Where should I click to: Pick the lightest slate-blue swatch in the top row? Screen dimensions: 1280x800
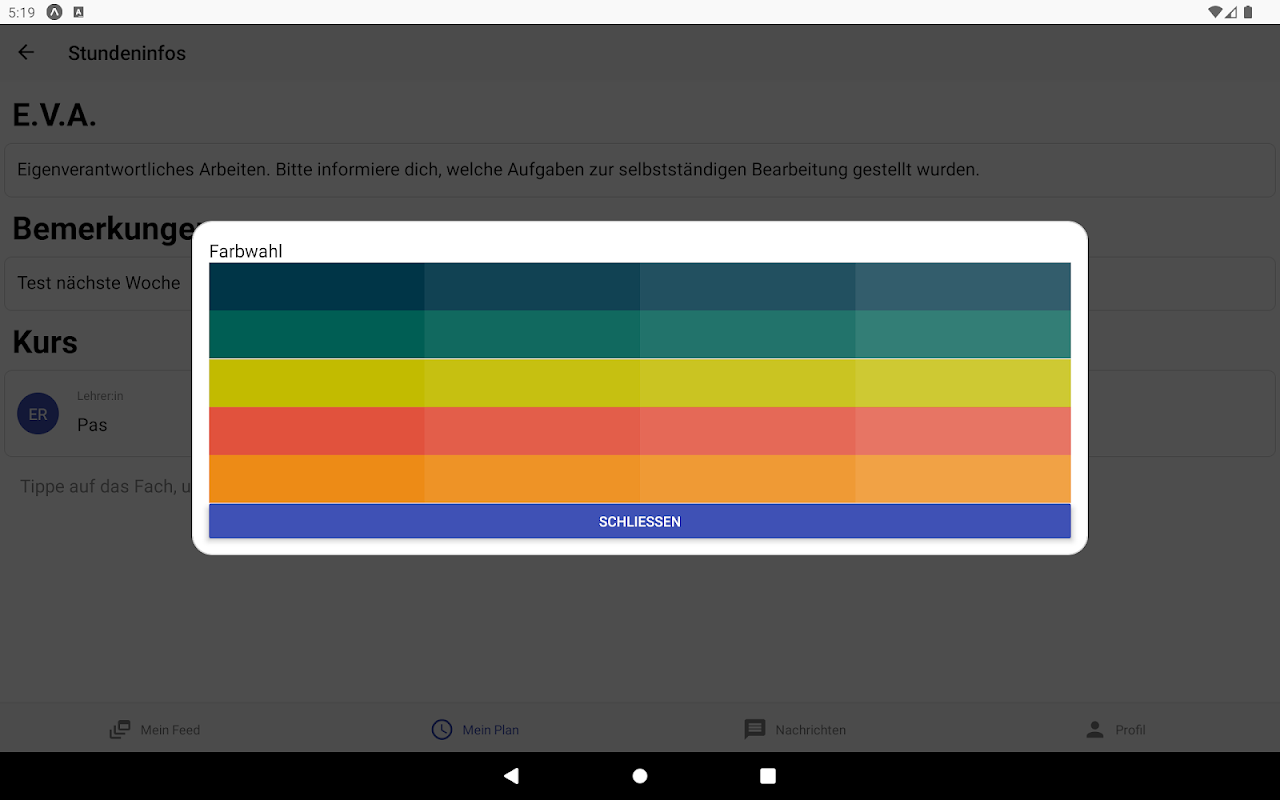(963, 286)
